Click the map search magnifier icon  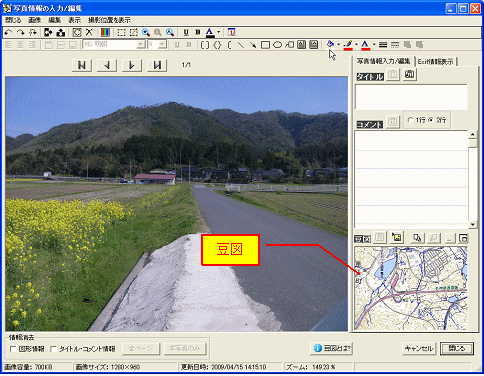pyautogui.click(x=417, y=238)
